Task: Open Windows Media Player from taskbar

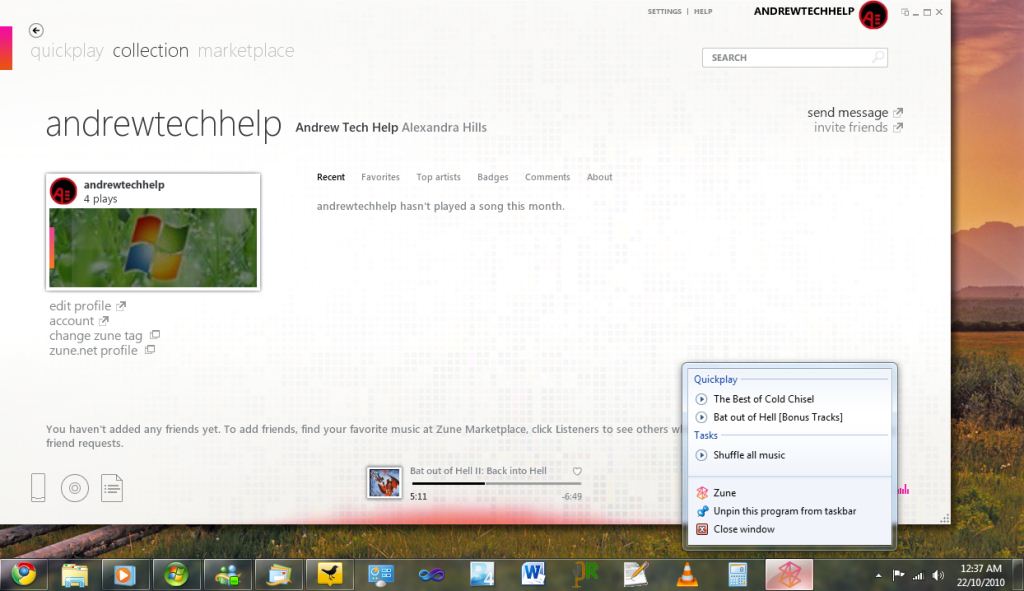Action: tap(125, 575)
